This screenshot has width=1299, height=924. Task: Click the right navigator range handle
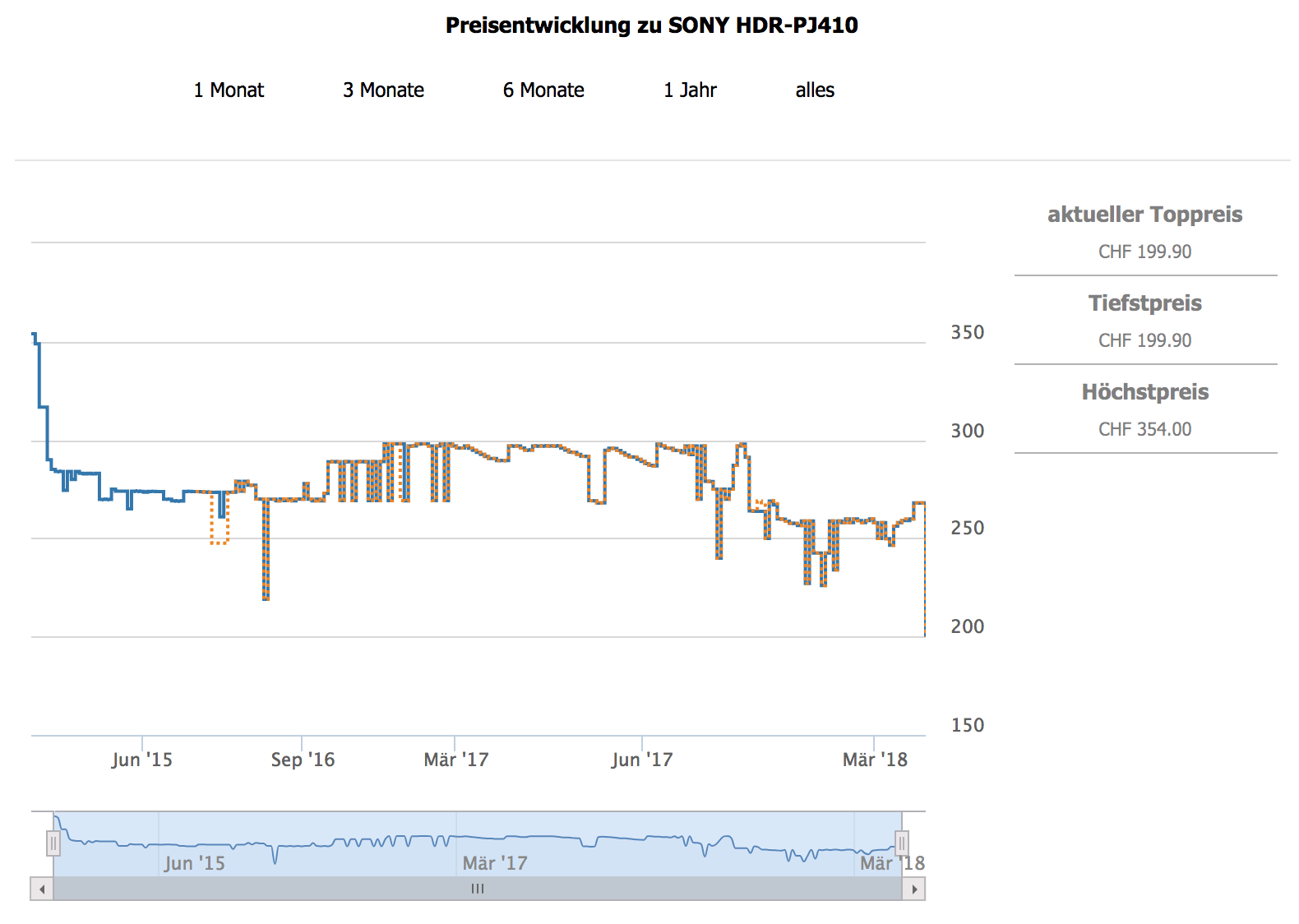coord(902,843)
